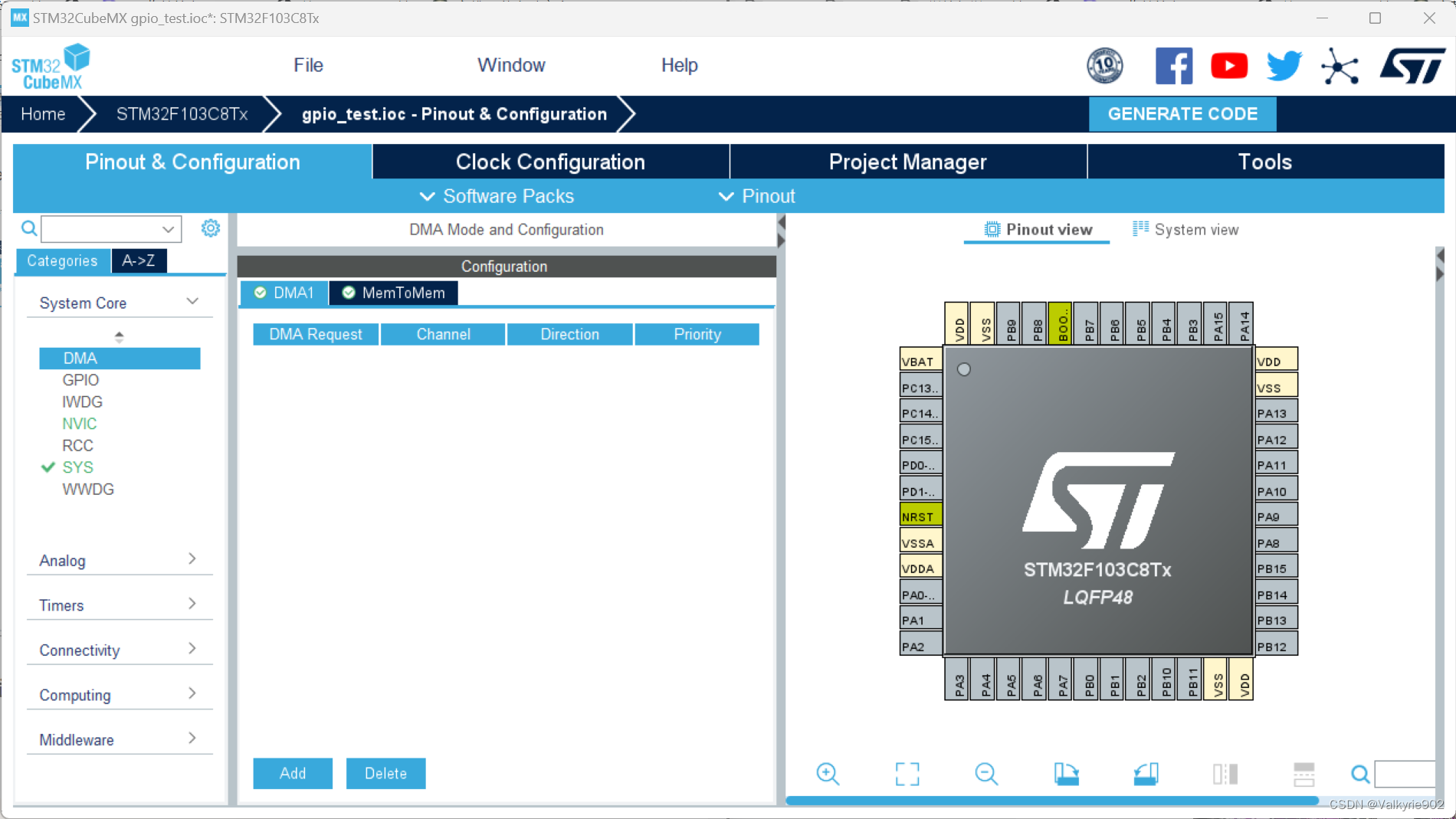Click best fit view icon in pinout toolbar
Screen dimensions: 1456x819
click(907, 774)
